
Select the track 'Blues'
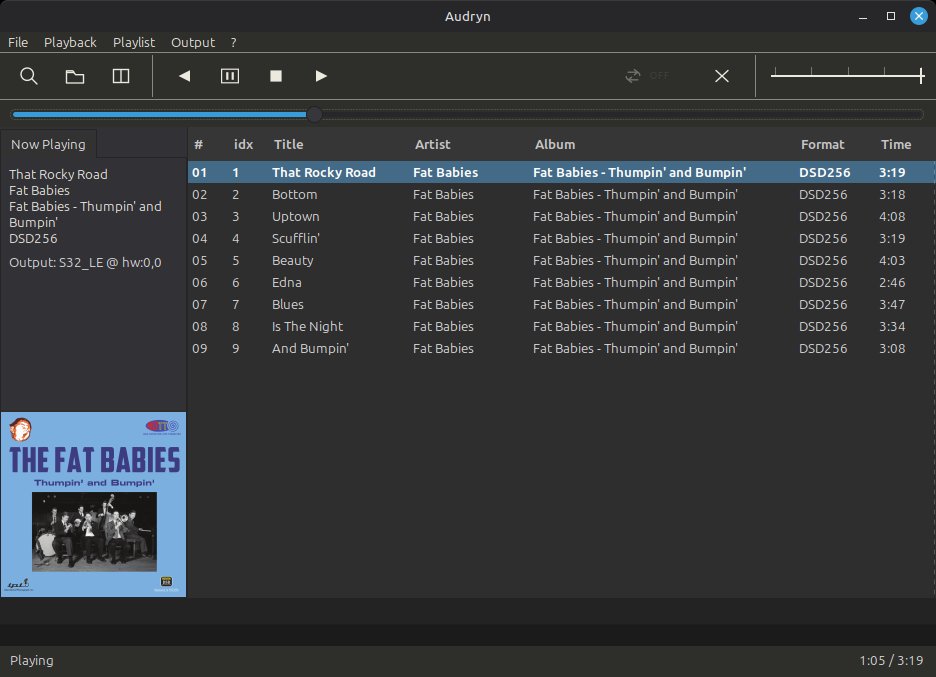[561, 304]
